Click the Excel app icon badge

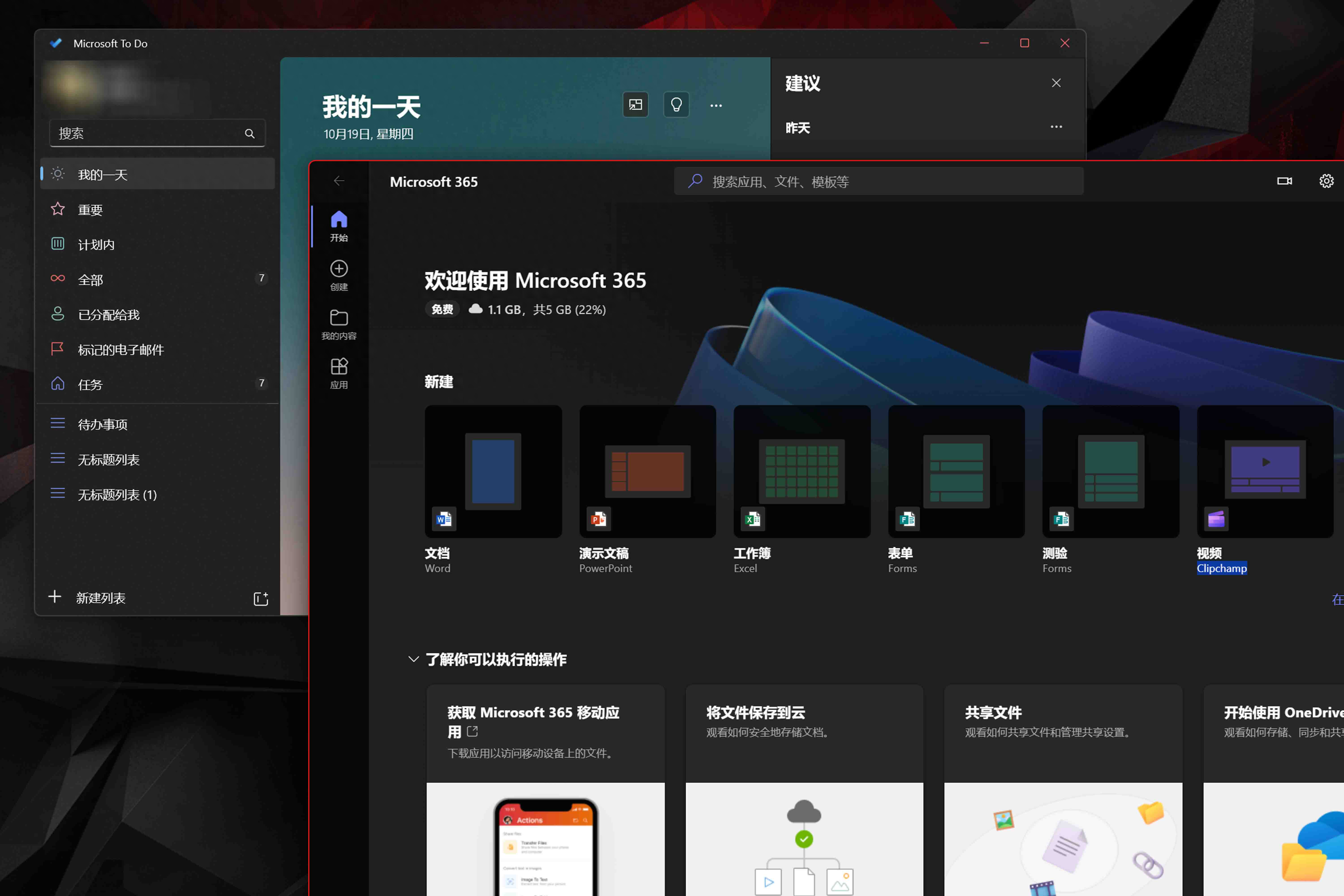(753, 519)
